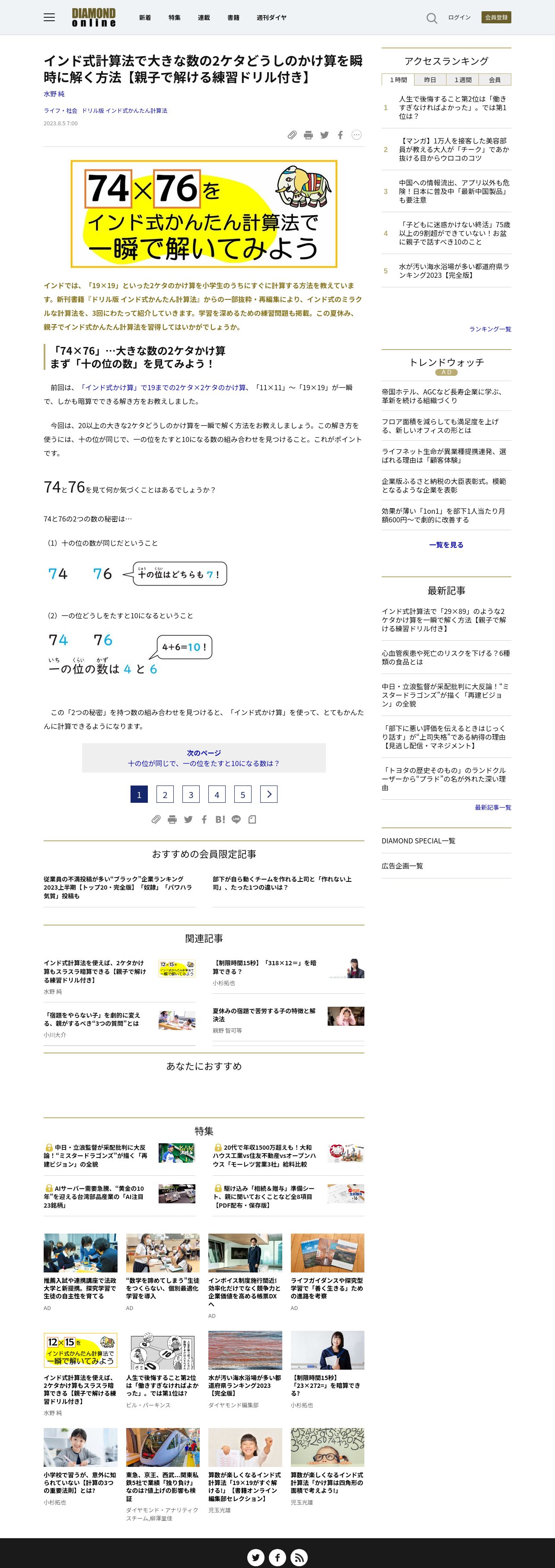555x1568 pixels.
Task: Print using printer icon under pagination
Action: point(172,819)
